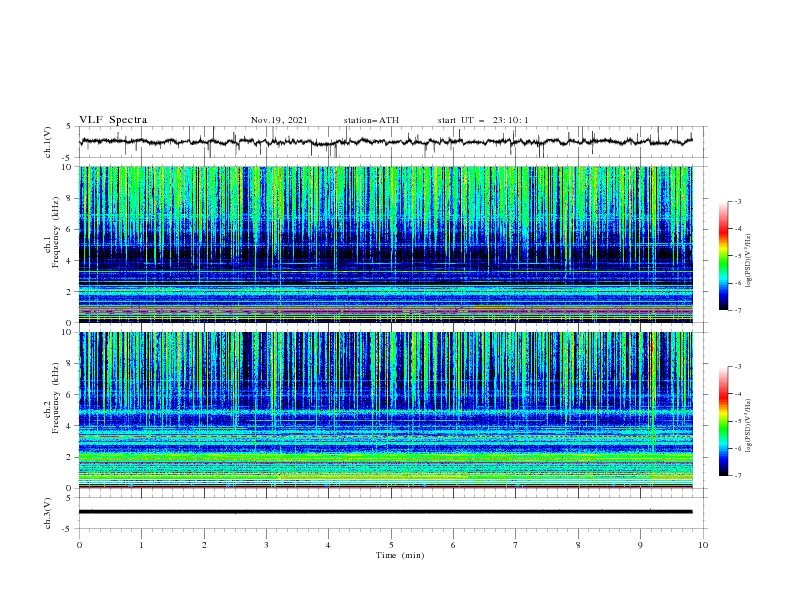Screen dimensions: 792x612
Task: Click the 'ch.3(V)' waveform axis label
Action: 48,513
